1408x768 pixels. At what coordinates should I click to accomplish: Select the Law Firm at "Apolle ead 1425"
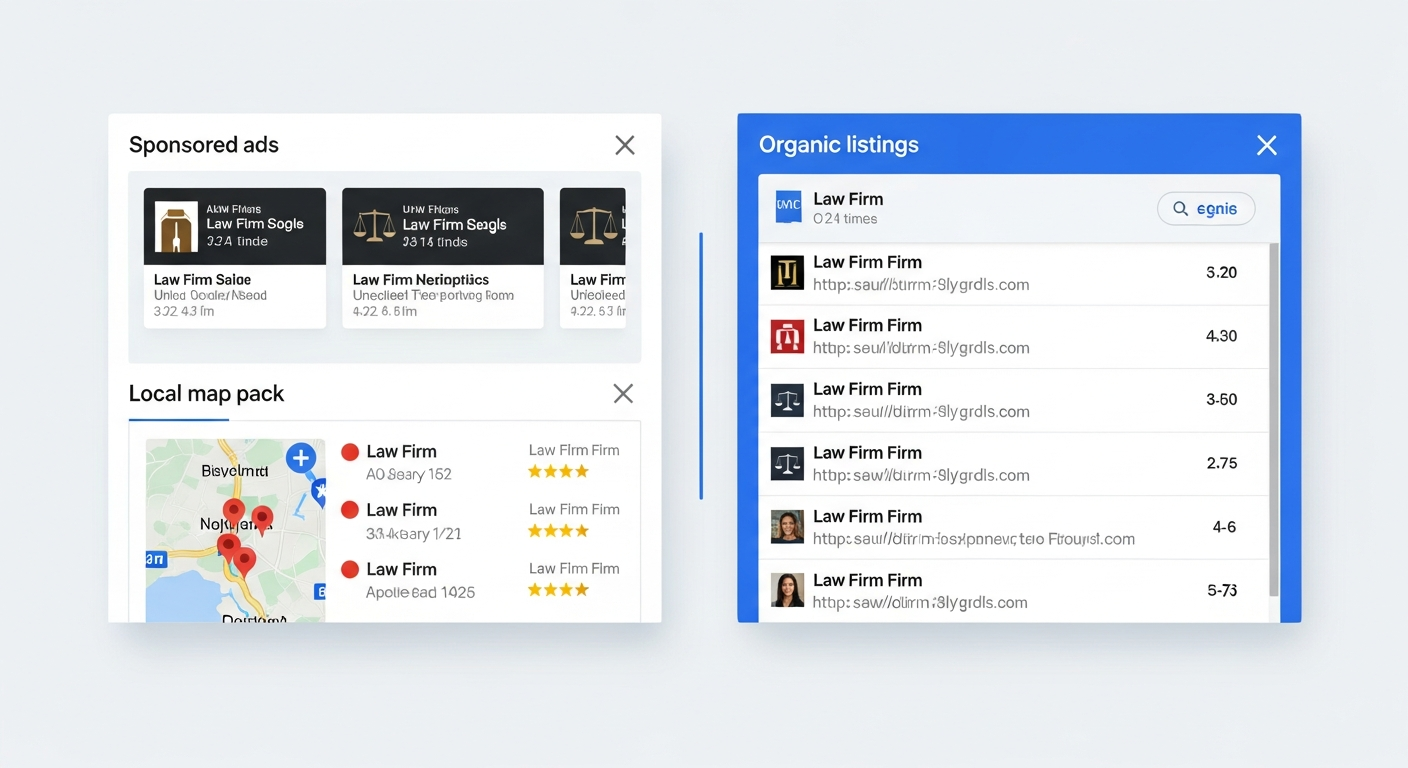click(x=401, y=569)
